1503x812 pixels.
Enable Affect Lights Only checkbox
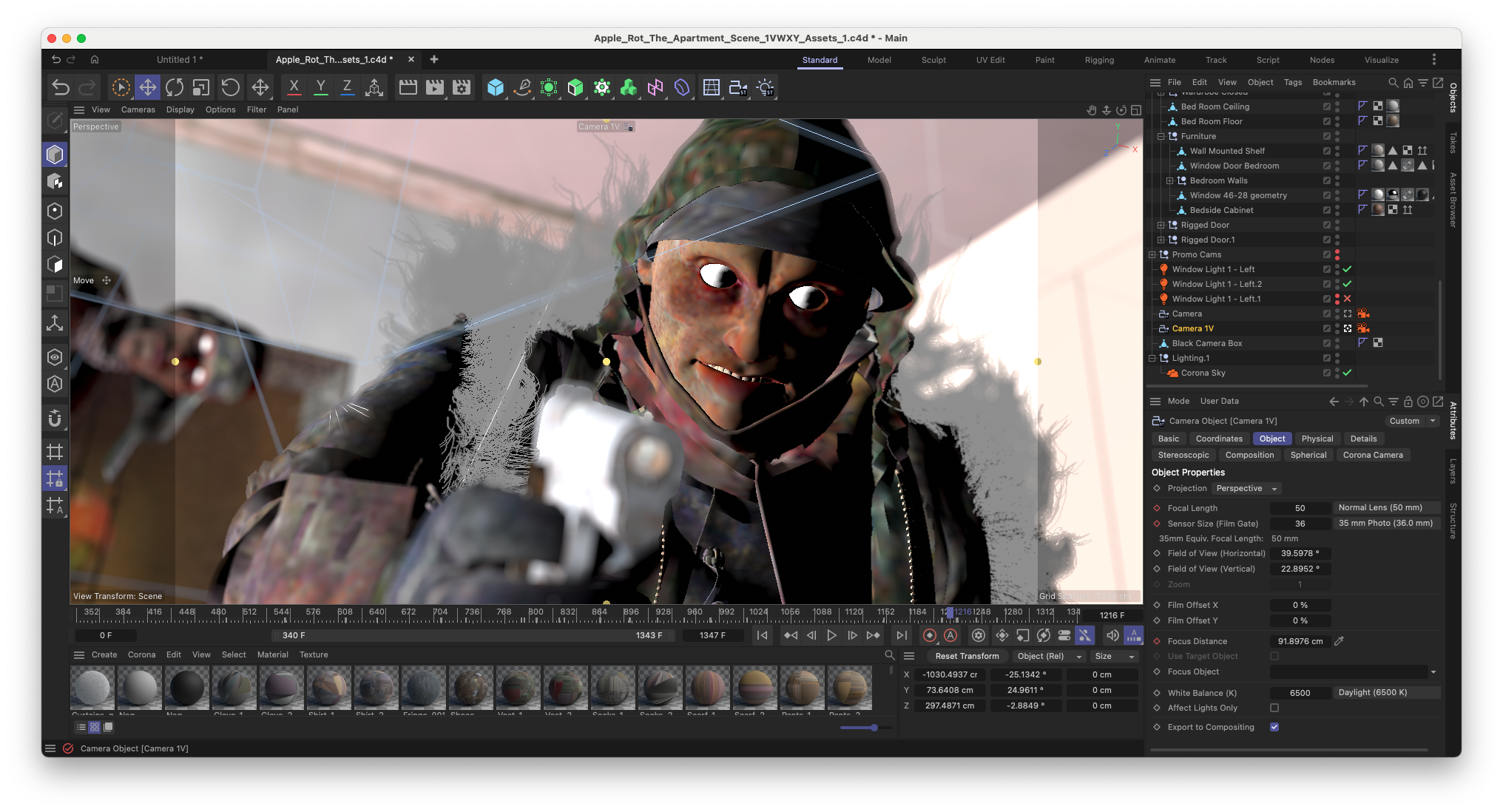[1274, 708]
